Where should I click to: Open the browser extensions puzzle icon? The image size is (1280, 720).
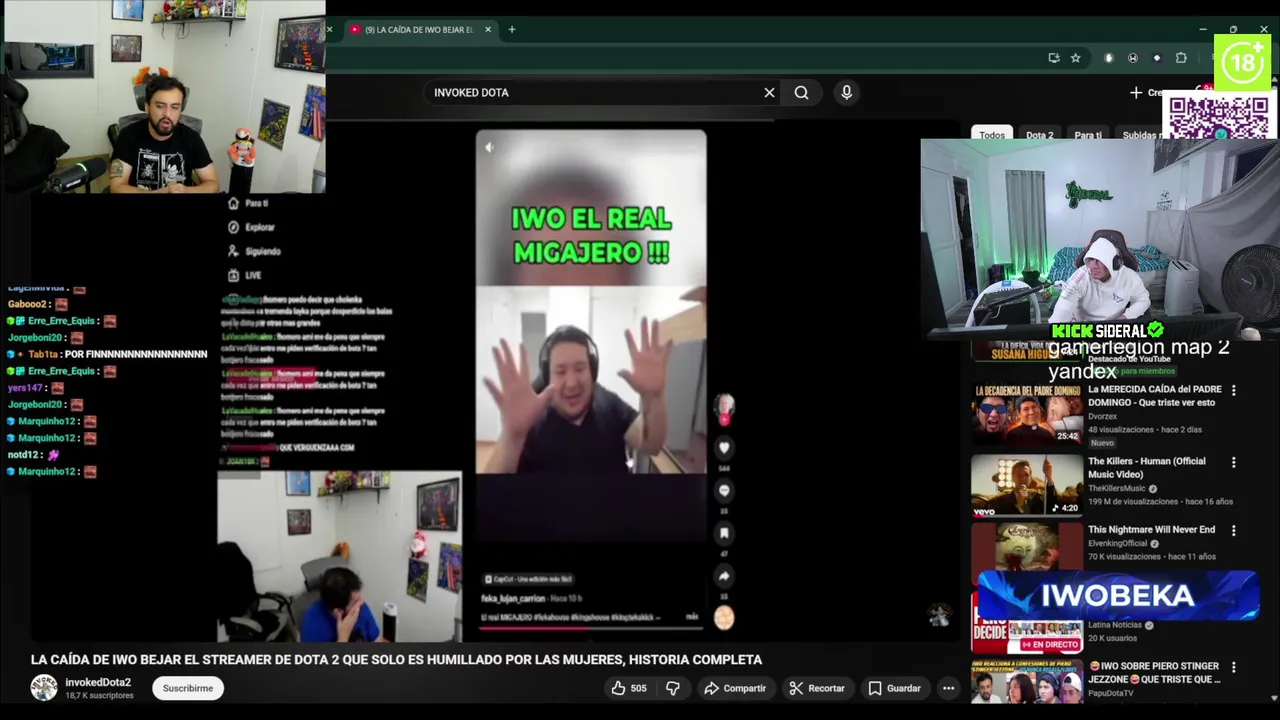pyautogui.click(x=1181, y=58)
